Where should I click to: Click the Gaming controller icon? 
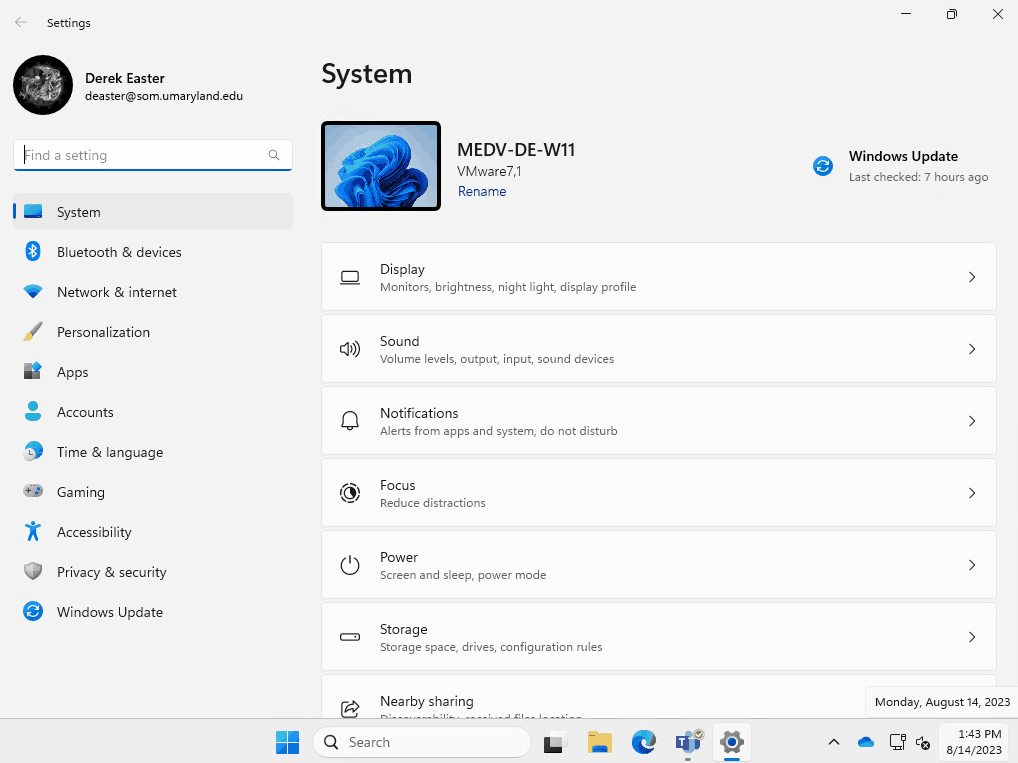click(x=33, y=492)
